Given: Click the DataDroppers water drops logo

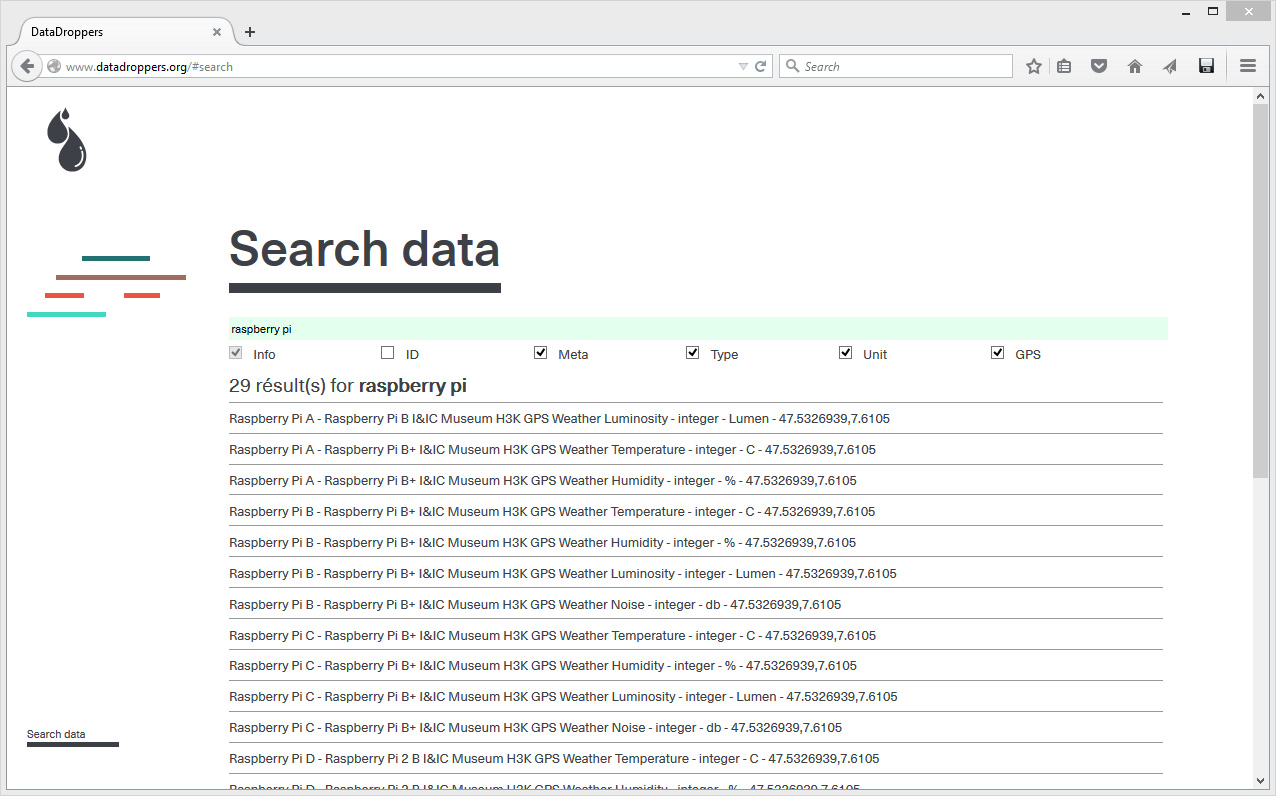Looking at the screenshot, I should (x=67, y=140).
